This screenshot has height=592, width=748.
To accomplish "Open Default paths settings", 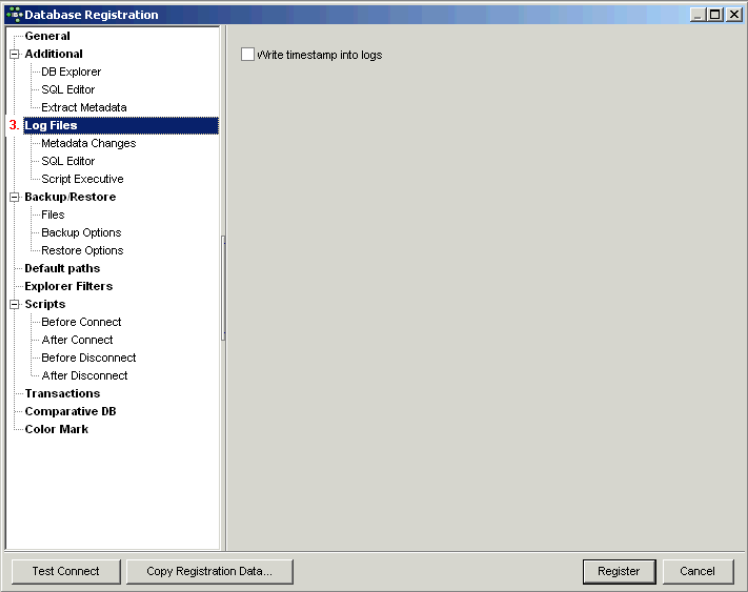I will tap(62, 268).
